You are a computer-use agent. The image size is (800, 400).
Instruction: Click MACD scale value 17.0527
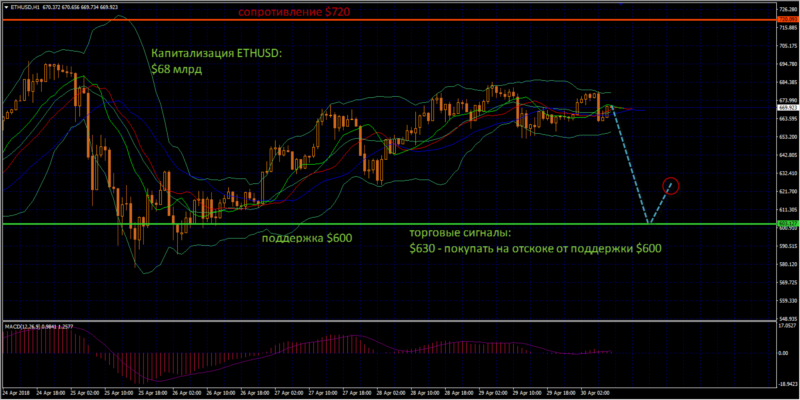click(788, 325)
